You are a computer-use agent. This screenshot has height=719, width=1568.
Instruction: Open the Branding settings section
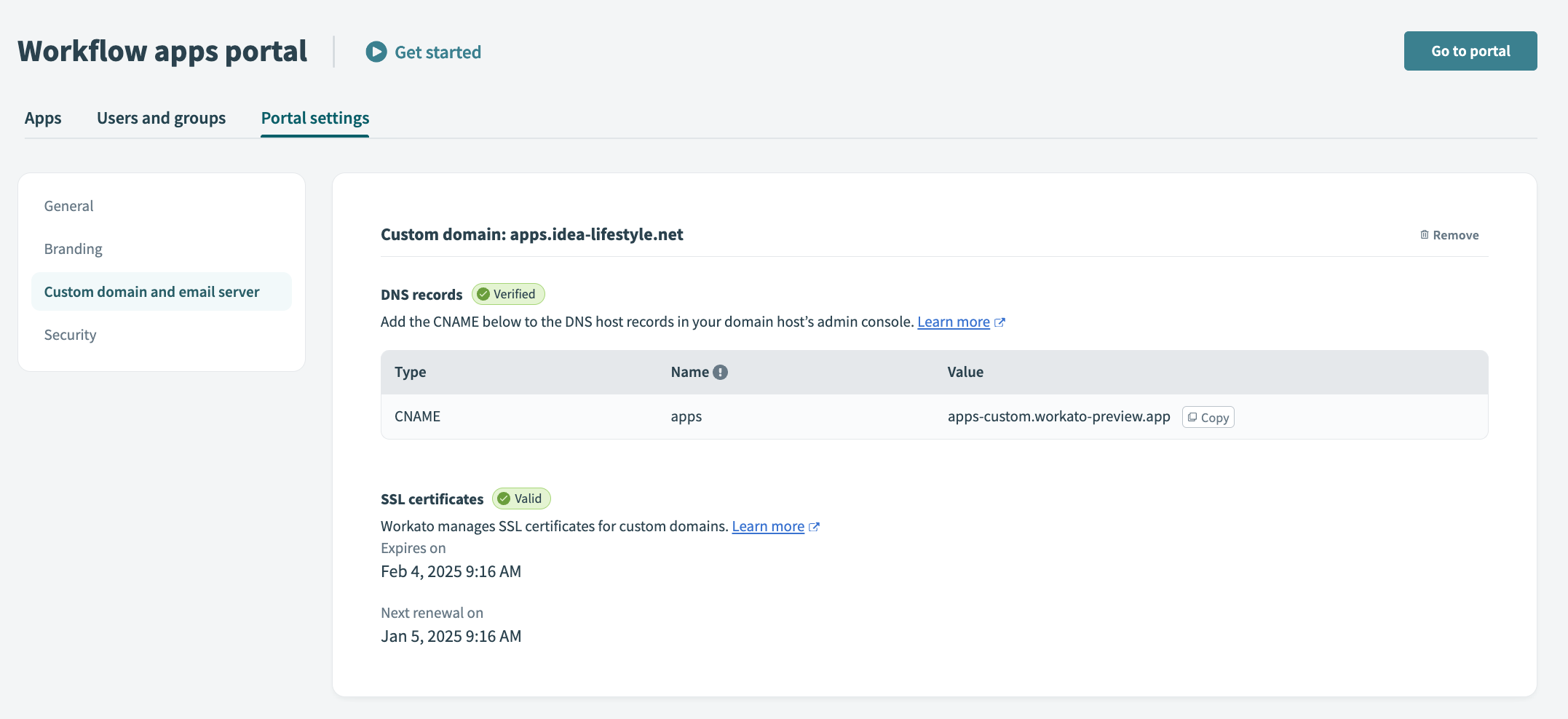[73, 248]
